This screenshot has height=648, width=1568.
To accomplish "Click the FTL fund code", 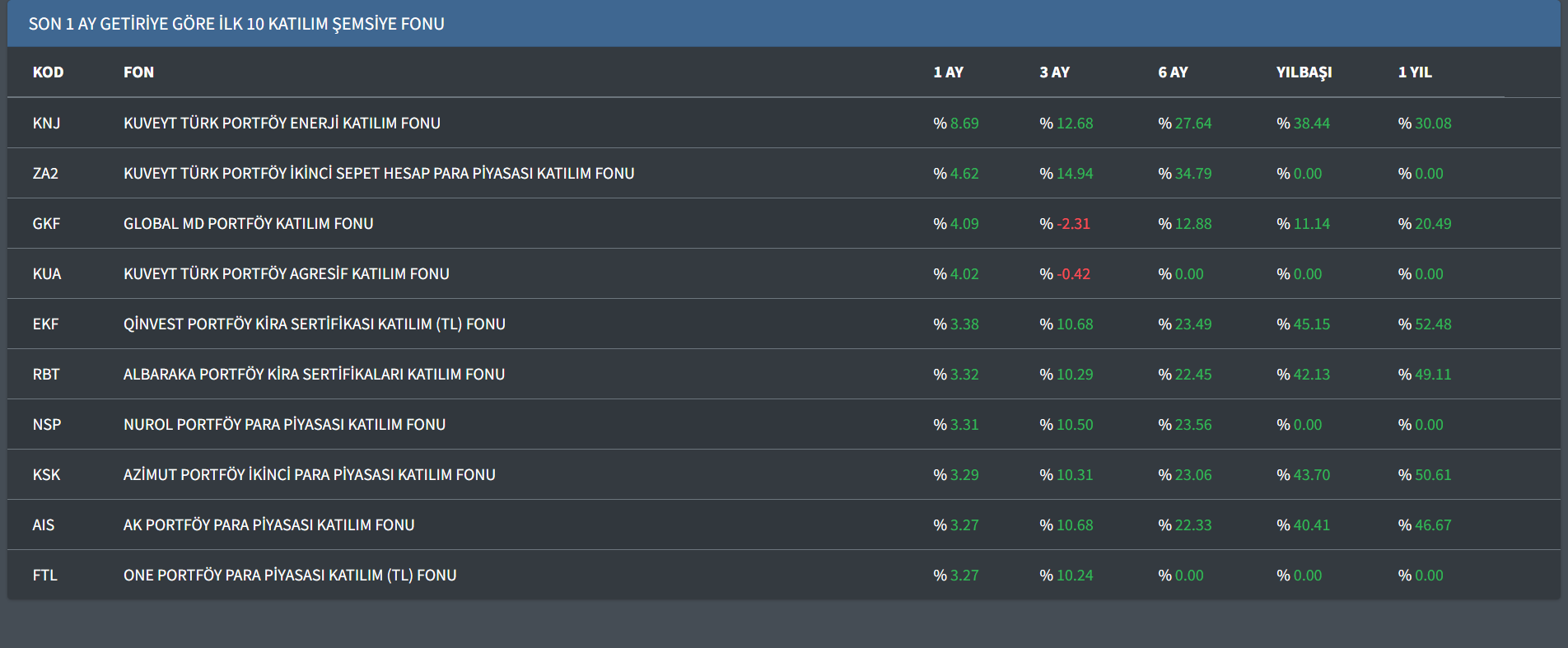I will [x=44, y=576].
